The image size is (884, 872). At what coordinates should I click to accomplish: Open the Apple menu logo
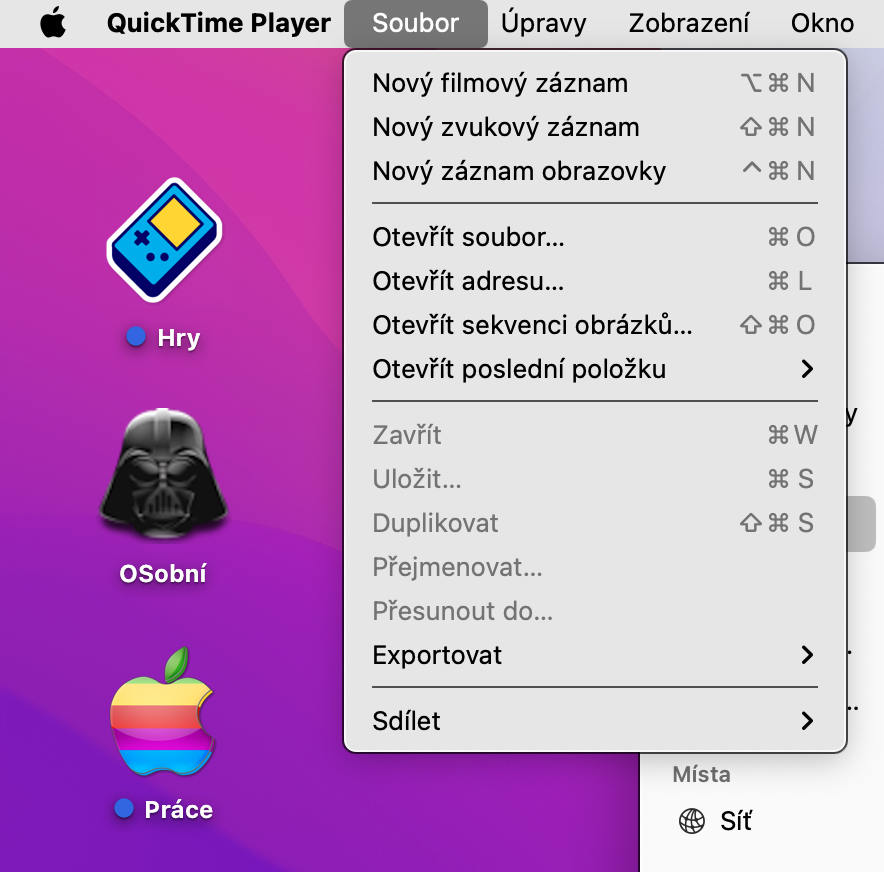tap(53, 23)
